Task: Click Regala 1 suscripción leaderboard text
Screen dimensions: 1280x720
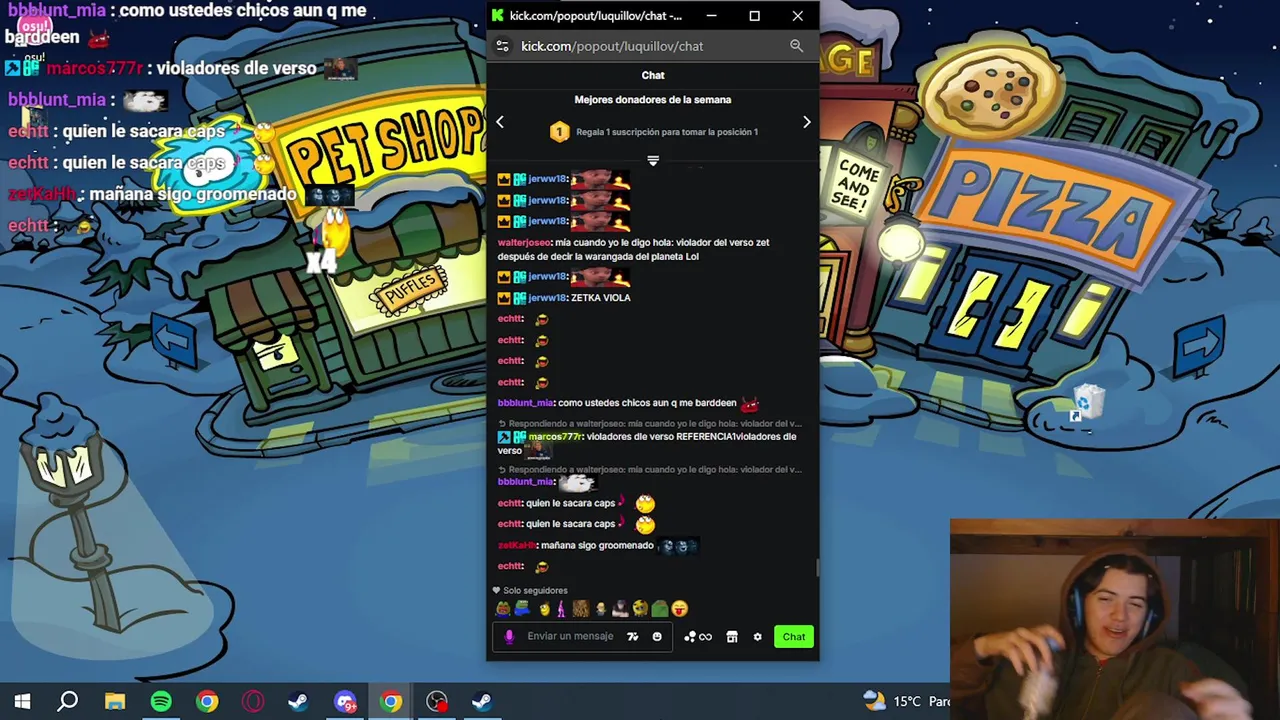Action: coord(667,132)
